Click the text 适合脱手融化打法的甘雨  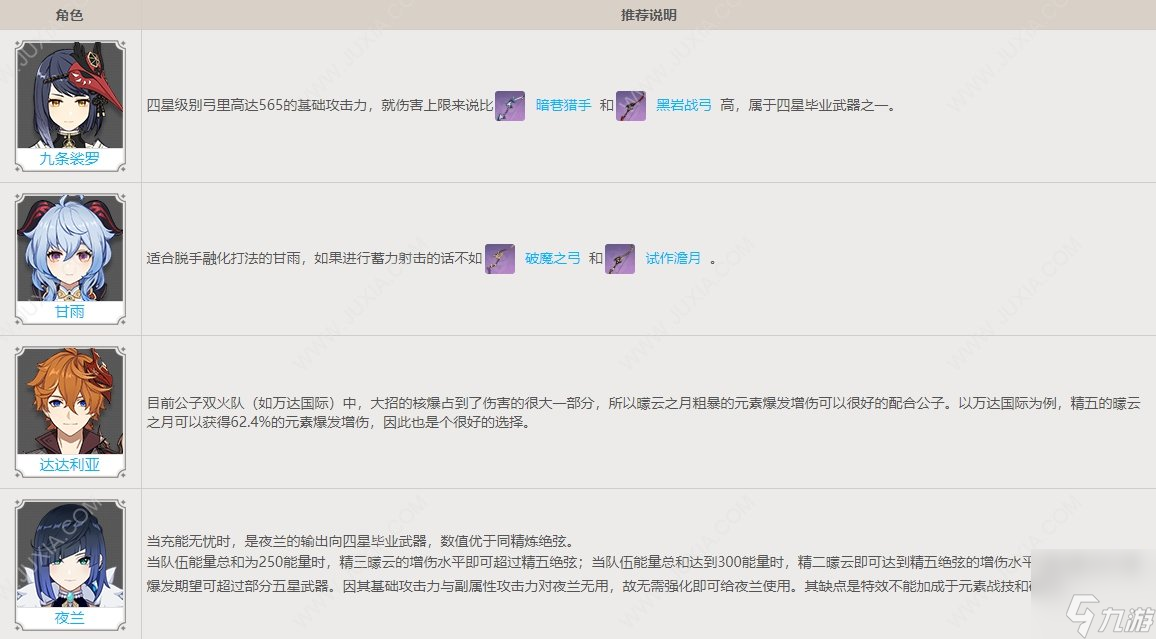(x=223, y=258)
